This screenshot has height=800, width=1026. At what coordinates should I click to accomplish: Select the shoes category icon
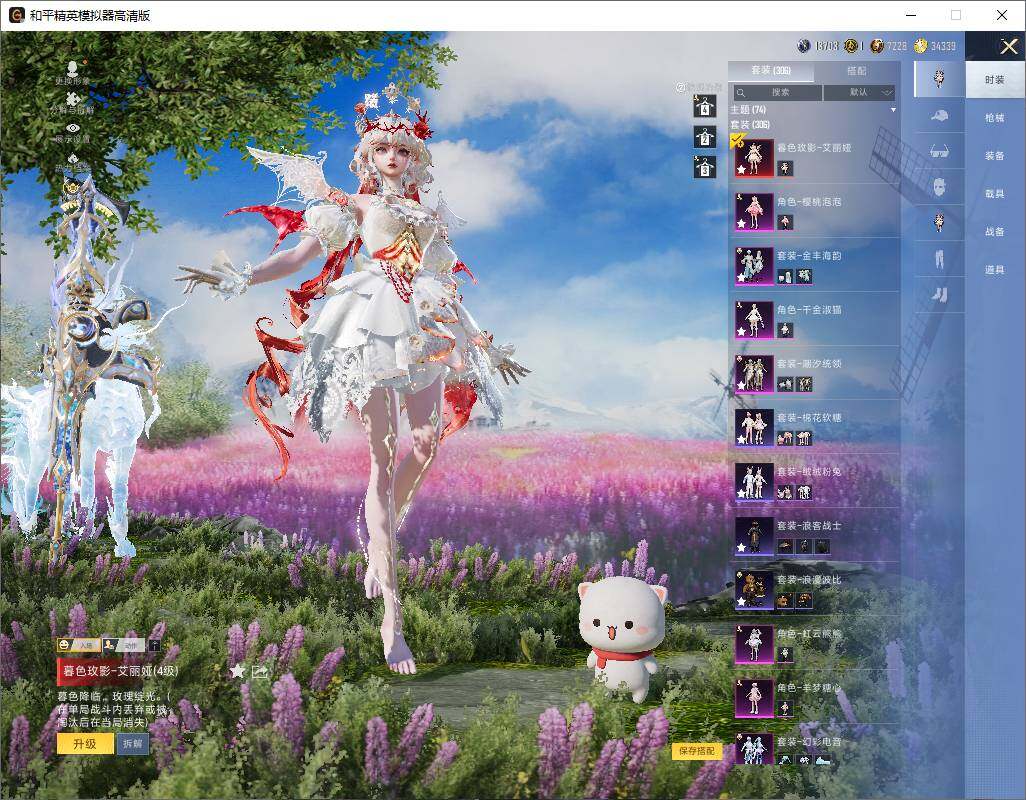(x=939, y=294)
